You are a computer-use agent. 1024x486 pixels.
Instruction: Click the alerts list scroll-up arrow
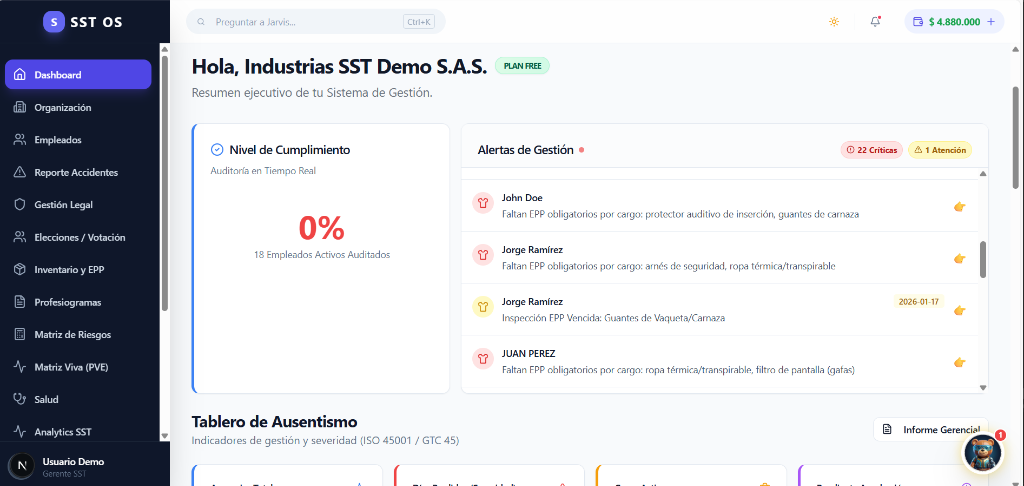pos(983,174)
